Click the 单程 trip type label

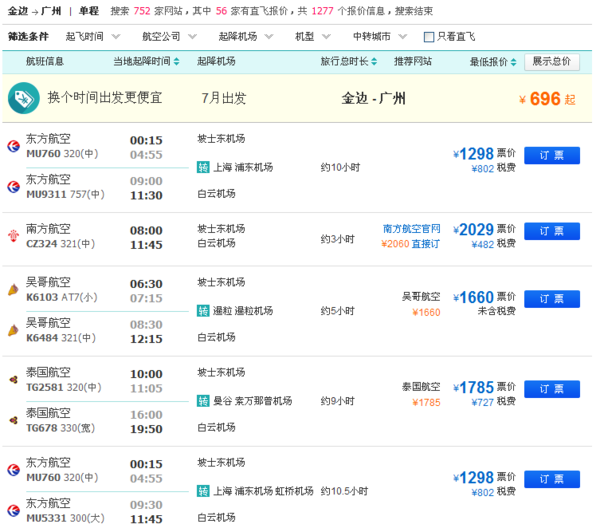[89, 11]
